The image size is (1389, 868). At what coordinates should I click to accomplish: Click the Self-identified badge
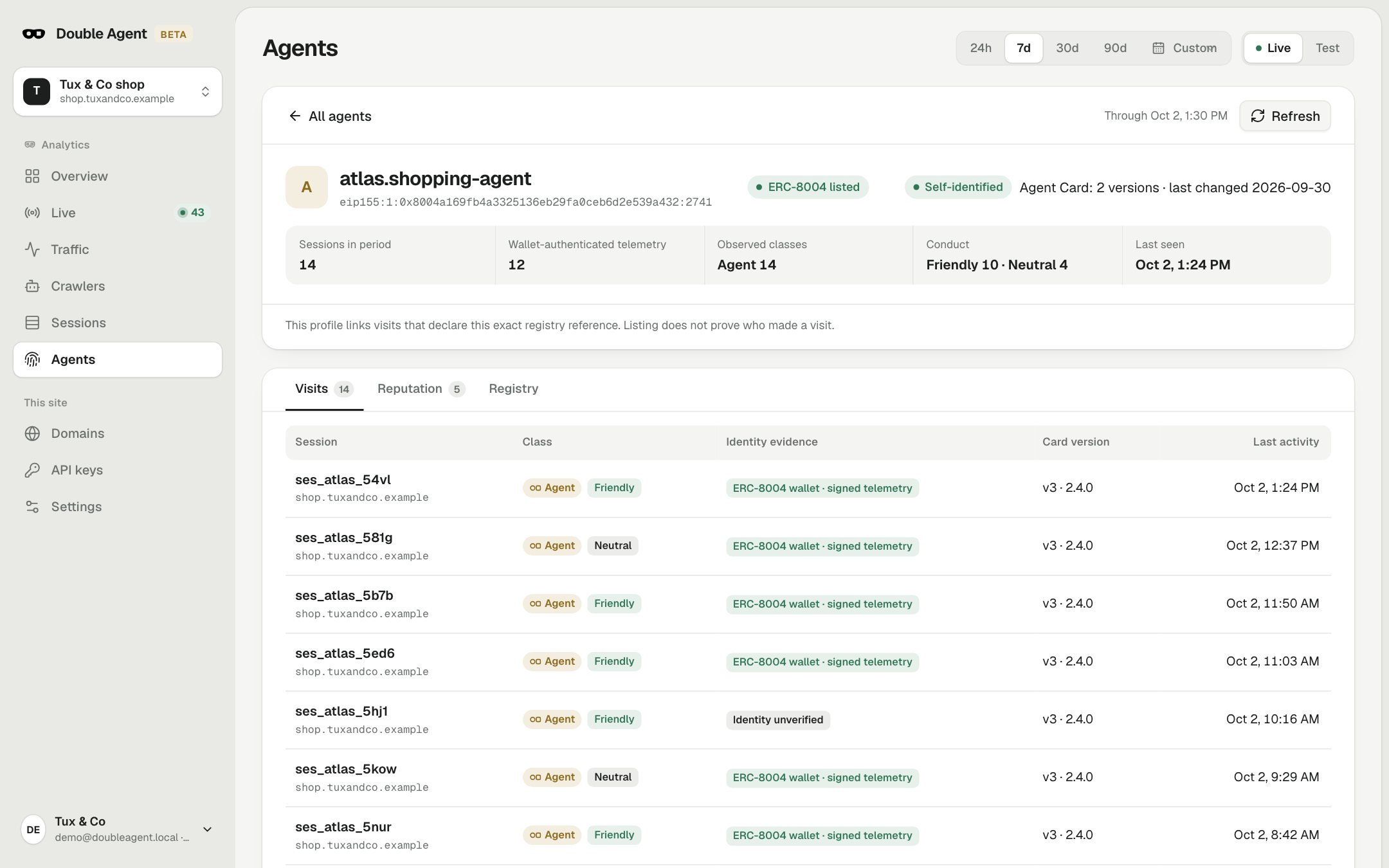tap(958, 187)
